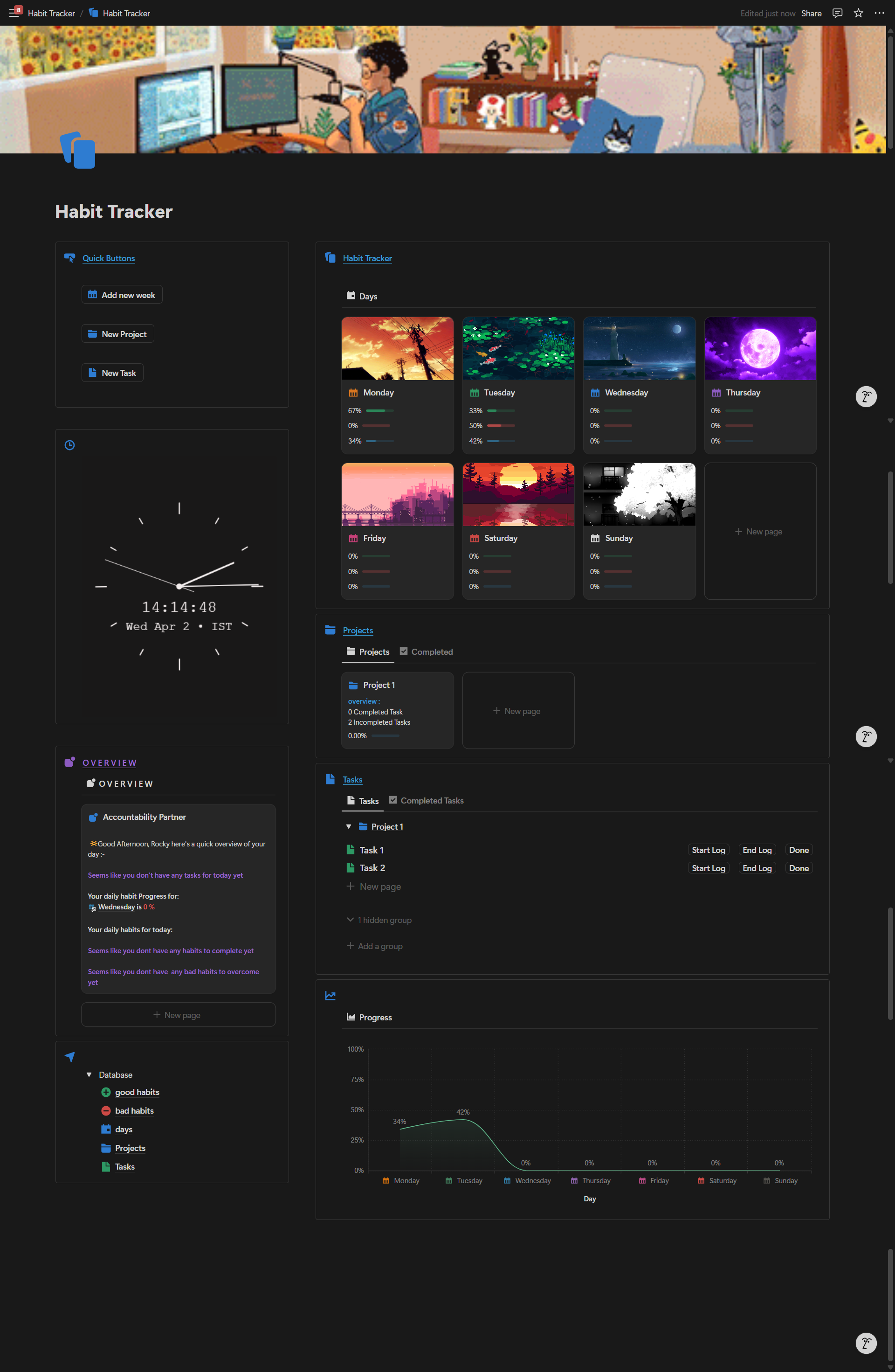The image size is (895, 1372).
Task: Open the Thursday purple moon card thumbnail
Action: point(759,348)
